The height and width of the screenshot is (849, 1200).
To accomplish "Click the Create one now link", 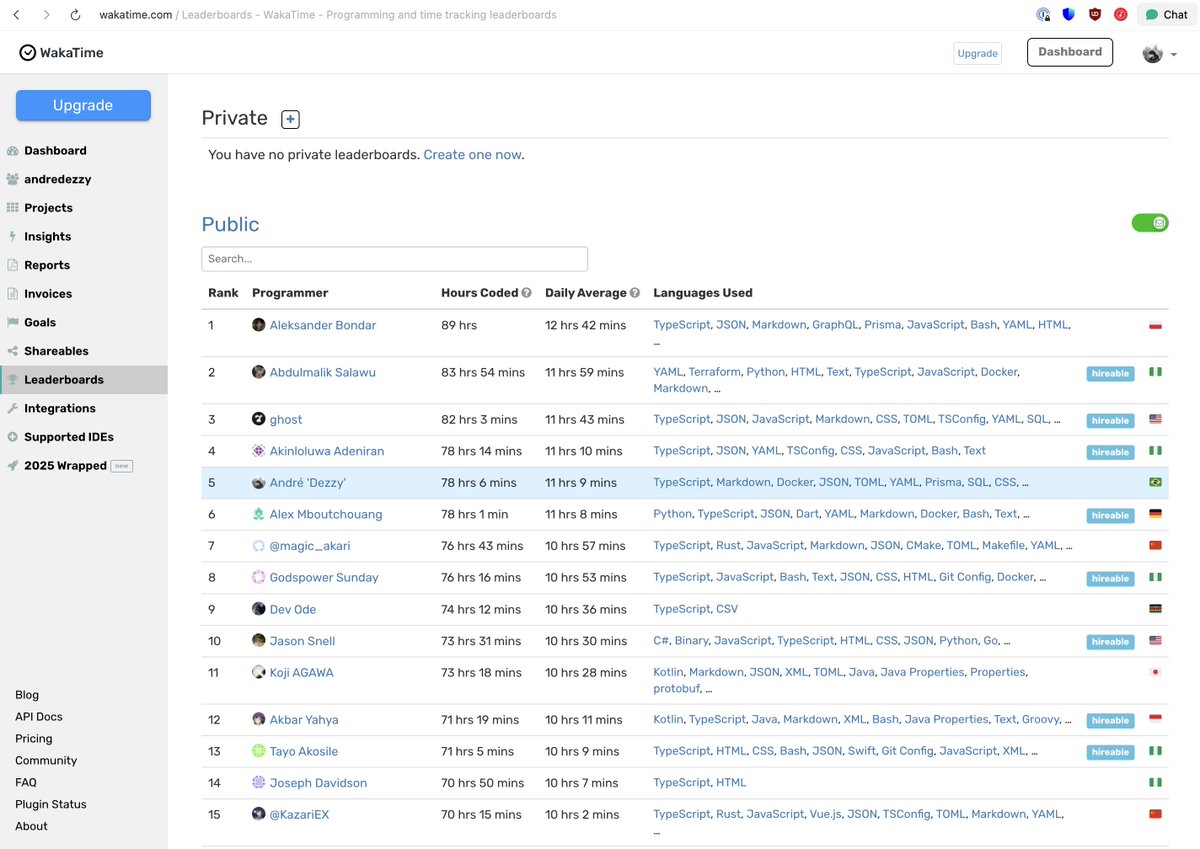I will point(472,155).
